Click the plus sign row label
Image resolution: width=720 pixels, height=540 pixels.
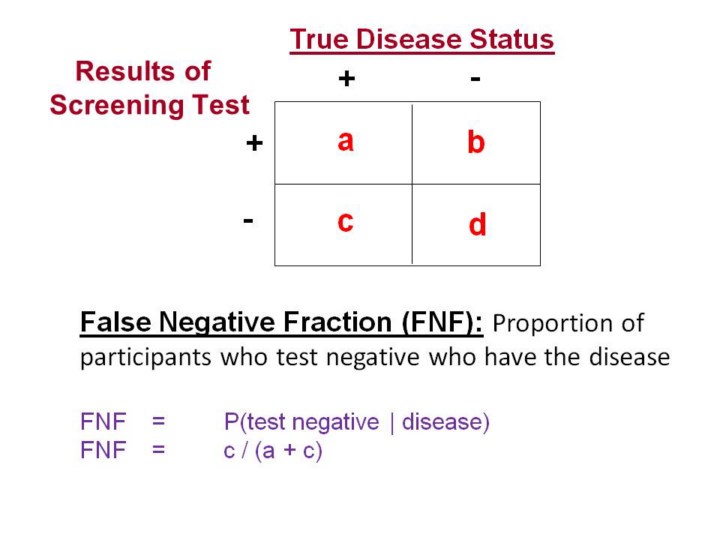click(254, 144)
